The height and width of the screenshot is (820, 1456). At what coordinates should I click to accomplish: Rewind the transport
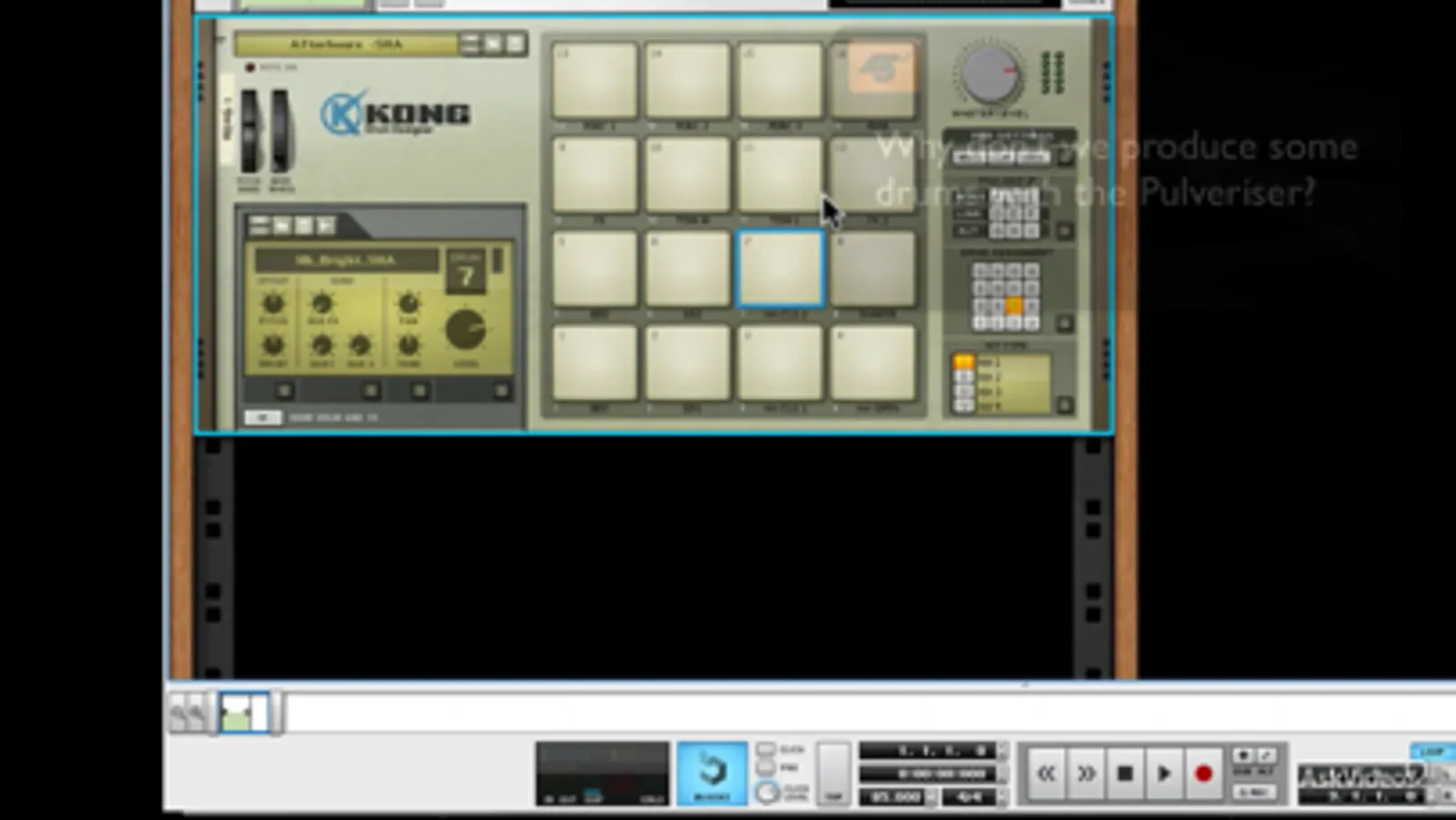point(1045,774)
